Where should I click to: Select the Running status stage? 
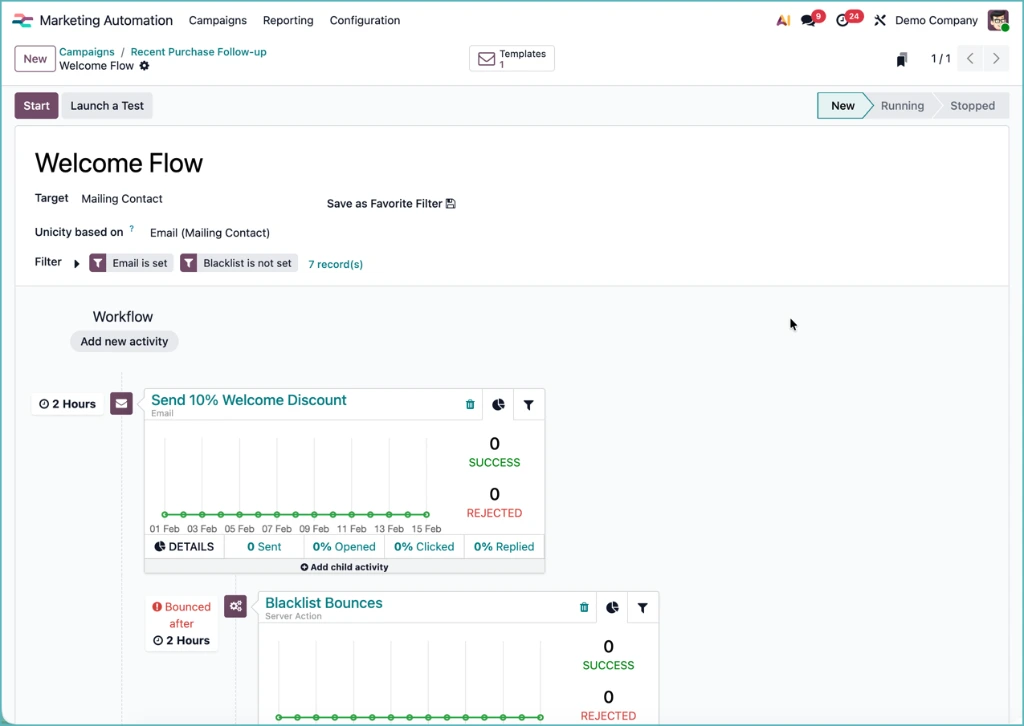902,106
